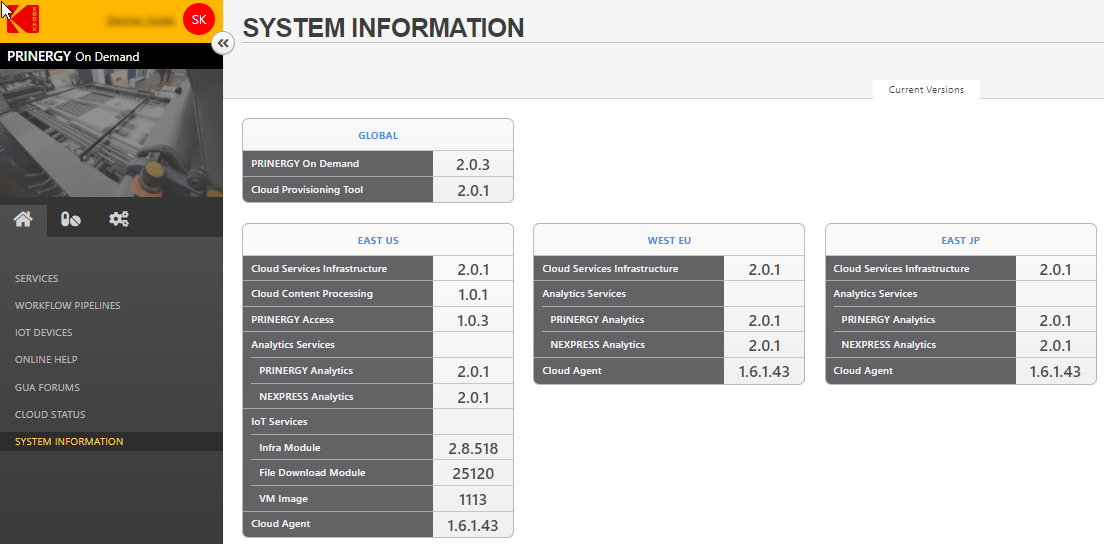Viewport: 1104px width, 544px height.
Task: Click the EAST US table header
Action: (378, 240)
